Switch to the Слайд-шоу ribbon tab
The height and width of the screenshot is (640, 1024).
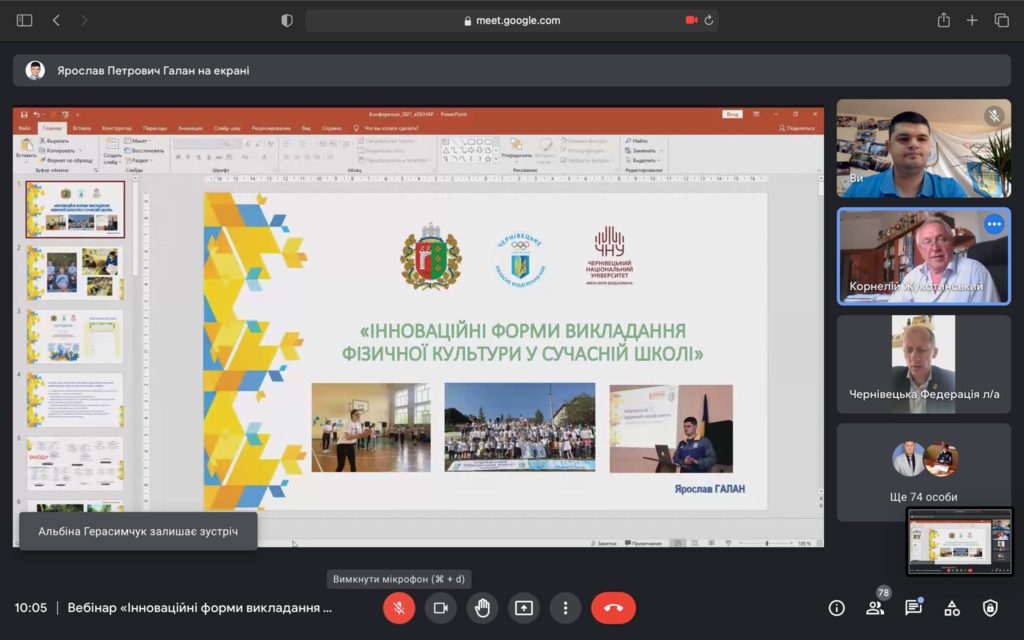click(x=227, y=128)
